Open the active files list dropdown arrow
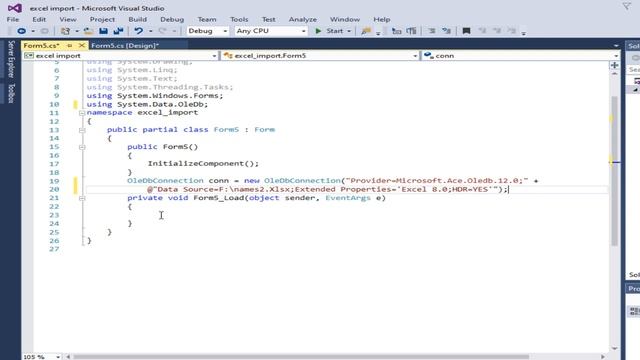The image size is (640, 360). [x=616, y=46]
